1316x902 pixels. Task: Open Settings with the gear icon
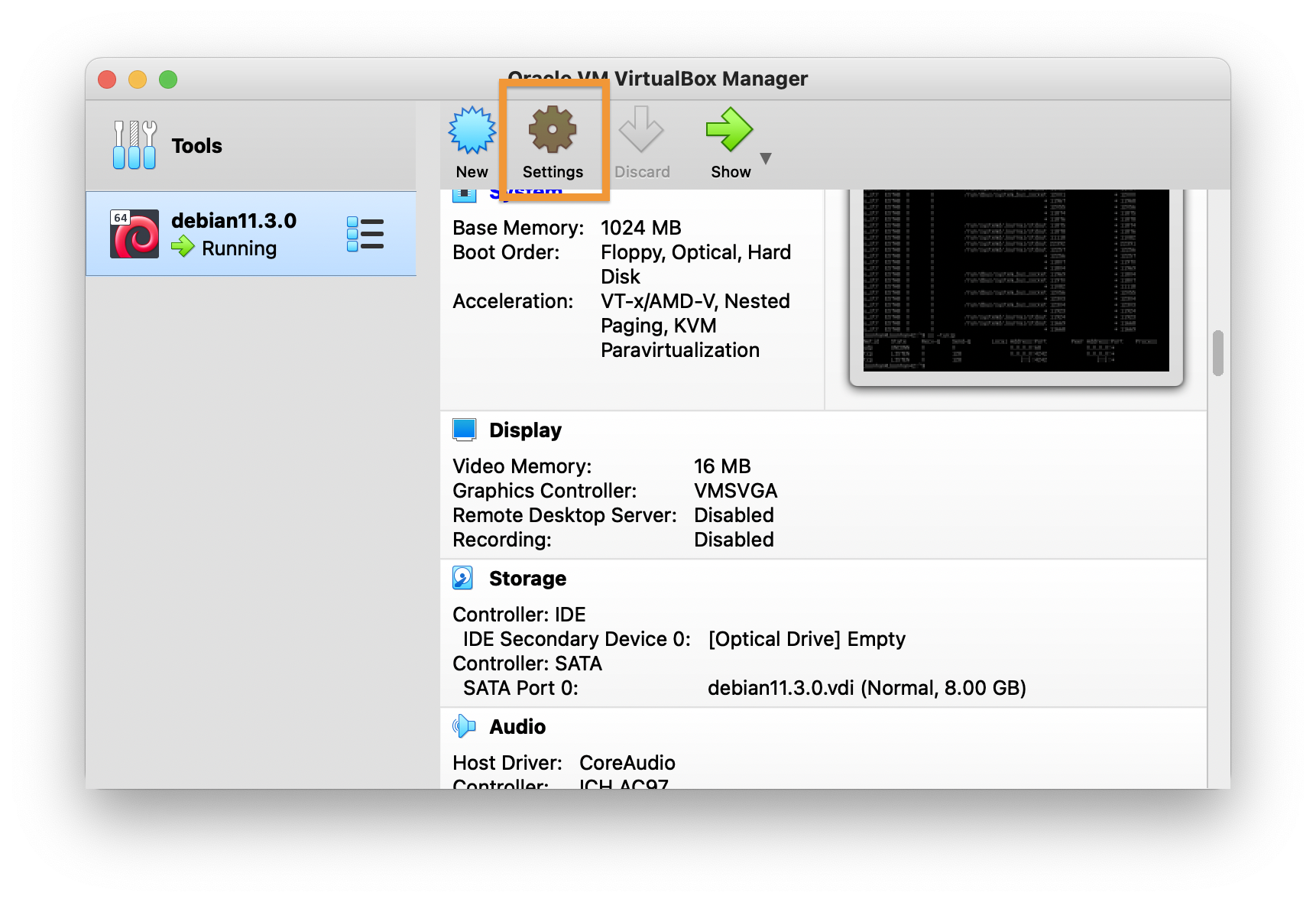pyautogui.click(x=553, y=131)
